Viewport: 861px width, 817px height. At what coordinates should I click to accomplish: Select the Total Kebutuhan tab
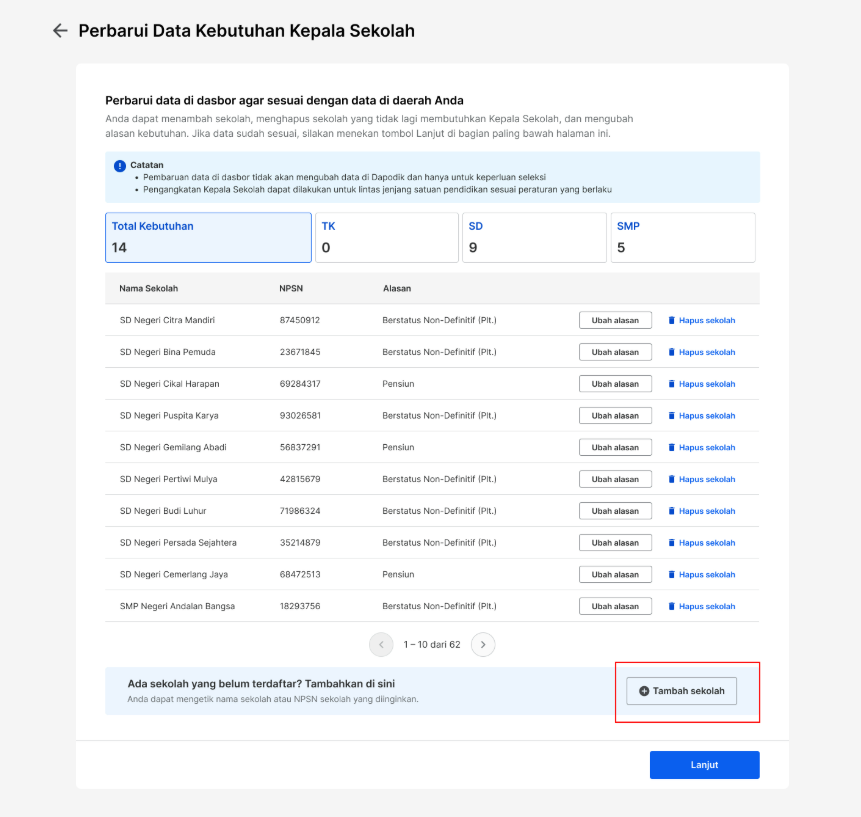pos(208,237)
